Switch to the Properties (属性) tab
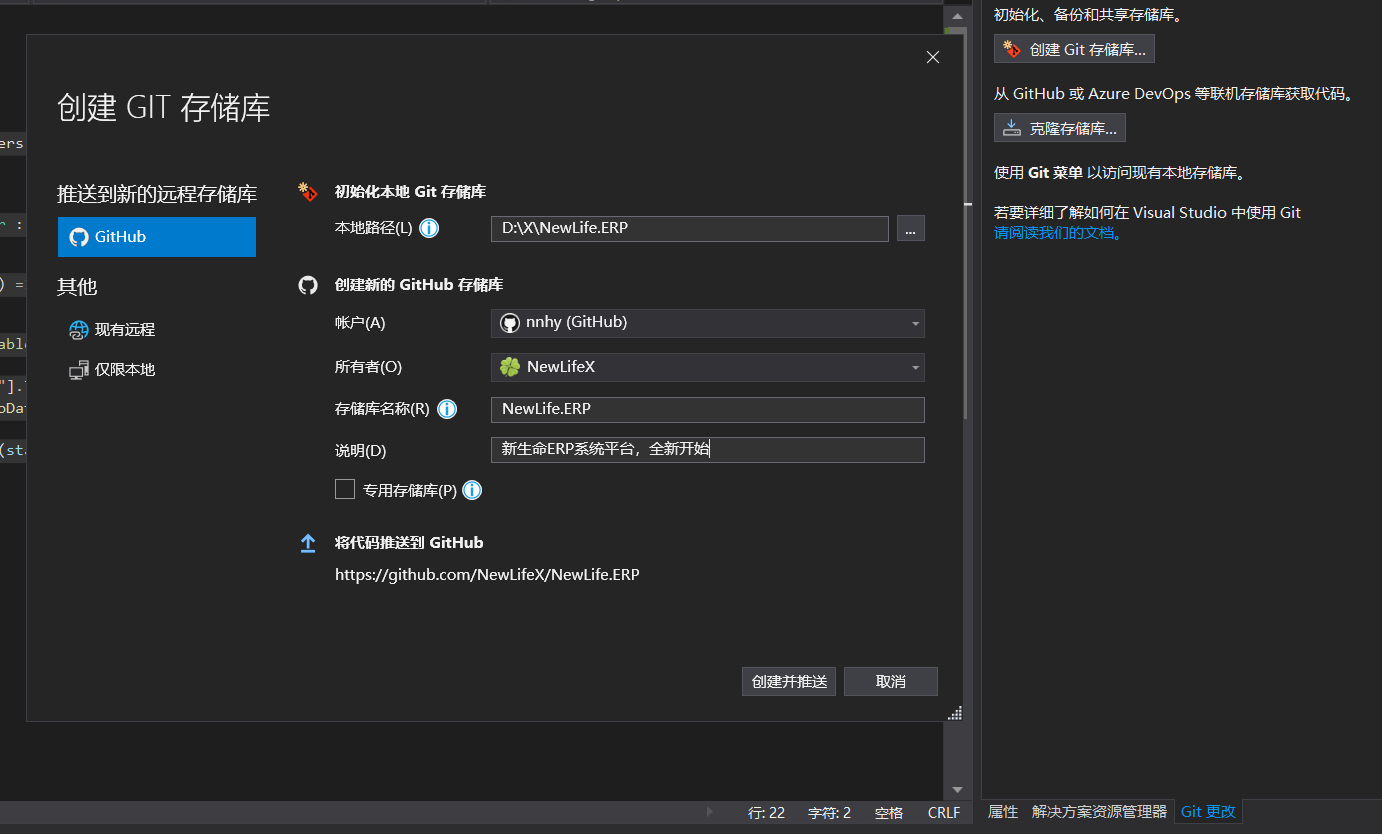Image resolution: width=1382 pixels, height=834 pixels. pos(1003,812)
